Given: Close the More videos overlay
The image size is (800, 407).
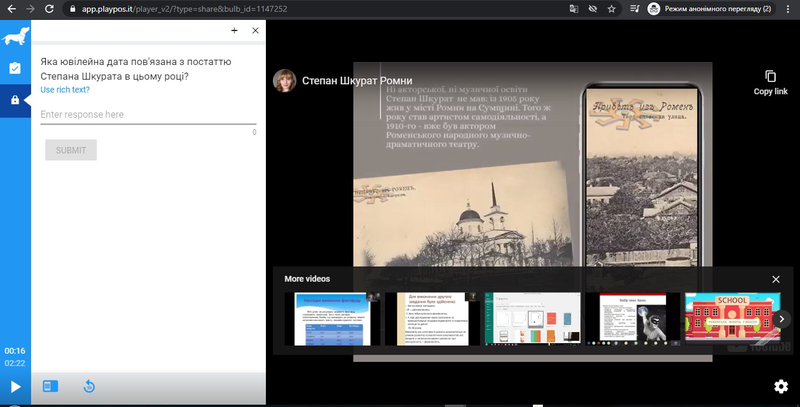Looking at the screenshot, I should pyautogui.click(x=775, y=279).
